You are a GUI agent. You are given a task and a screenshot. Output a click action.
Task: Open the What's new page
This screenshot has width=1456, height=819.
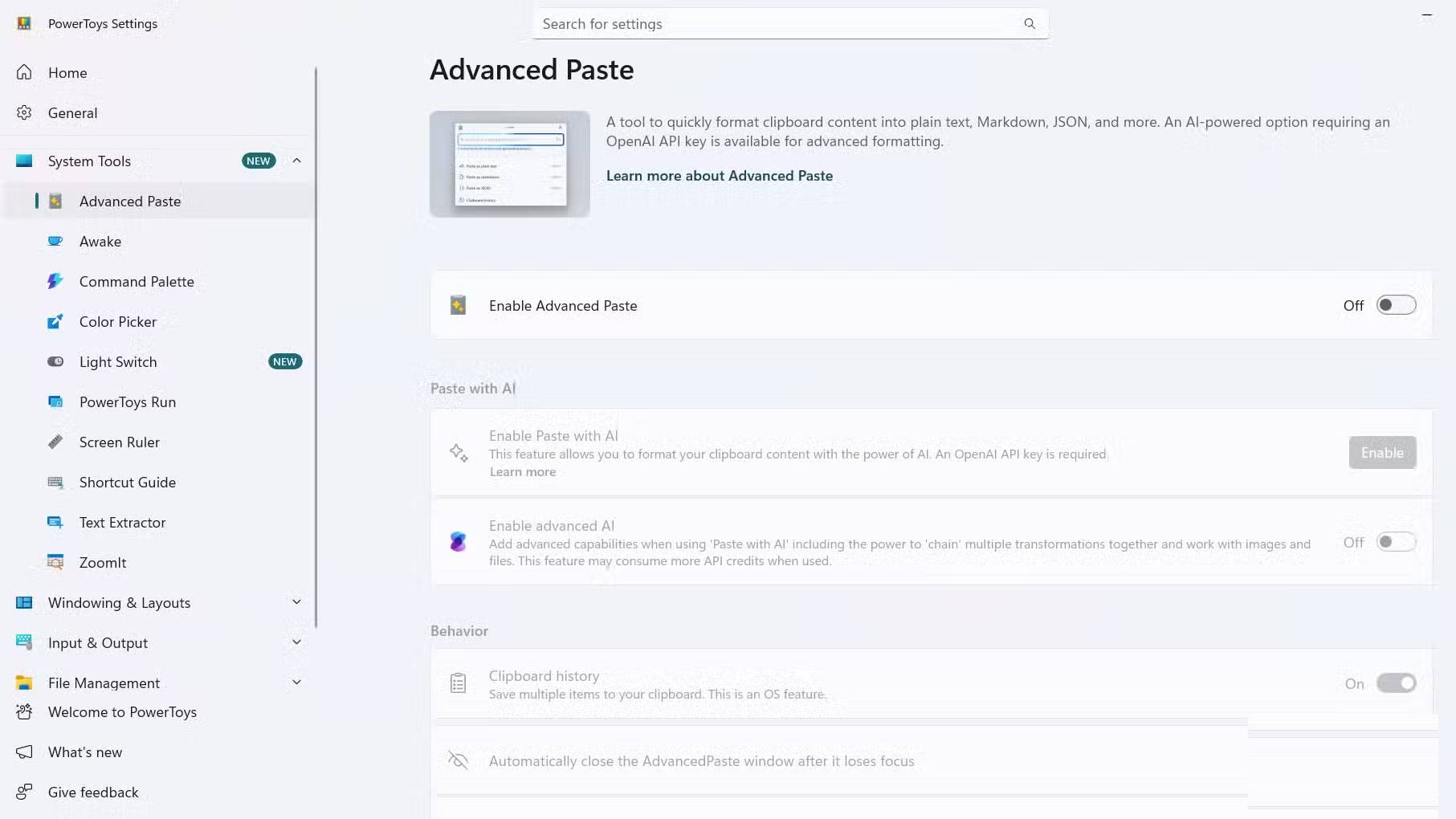coord(157,752)
